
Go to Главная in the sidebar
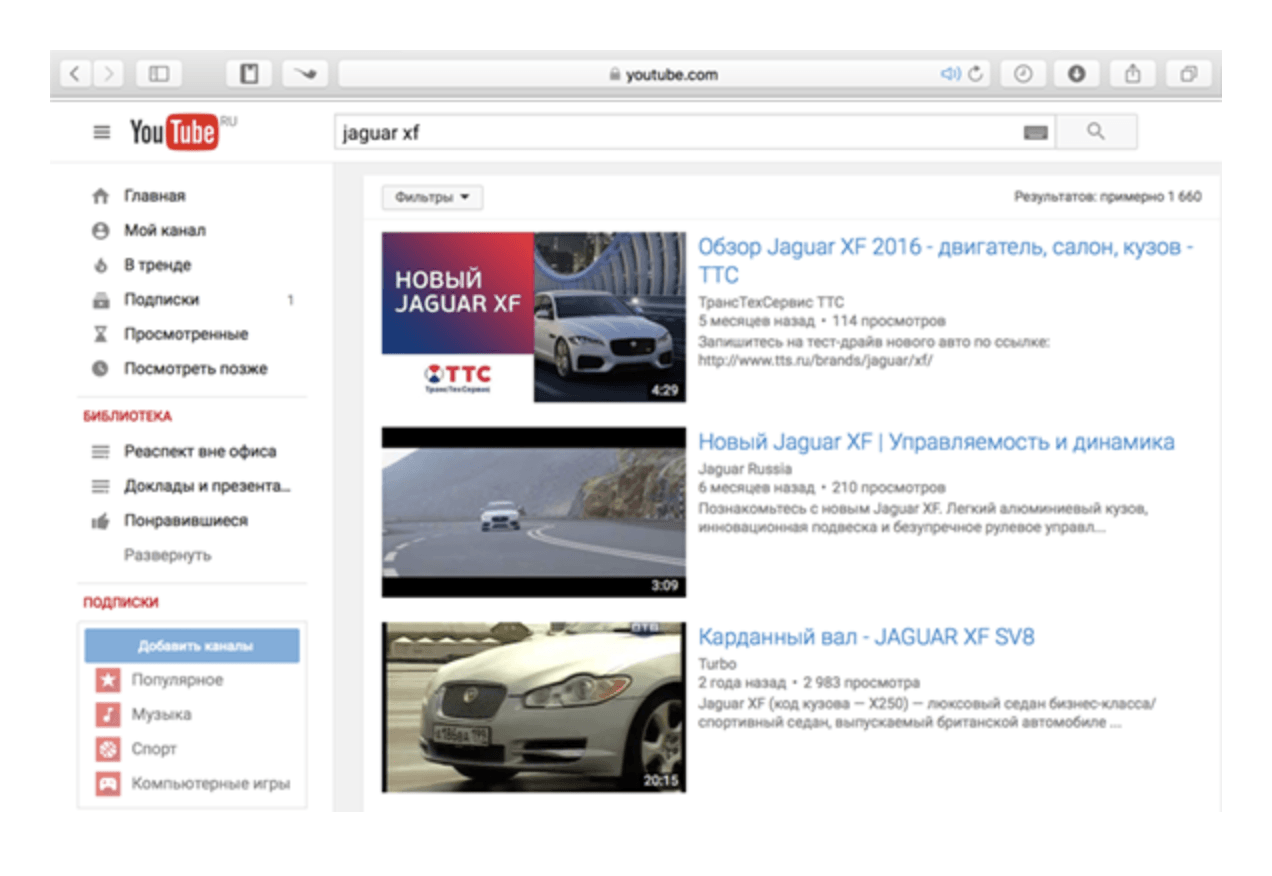[x=154, y=196]
